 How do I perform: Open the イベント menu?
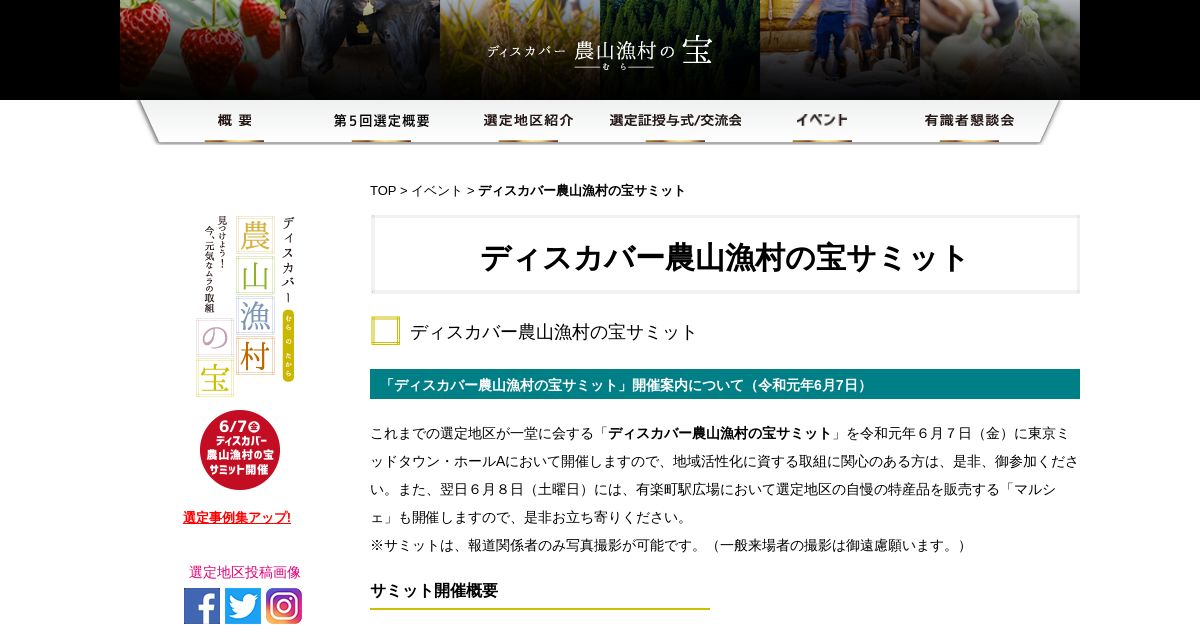click(822, 121)
